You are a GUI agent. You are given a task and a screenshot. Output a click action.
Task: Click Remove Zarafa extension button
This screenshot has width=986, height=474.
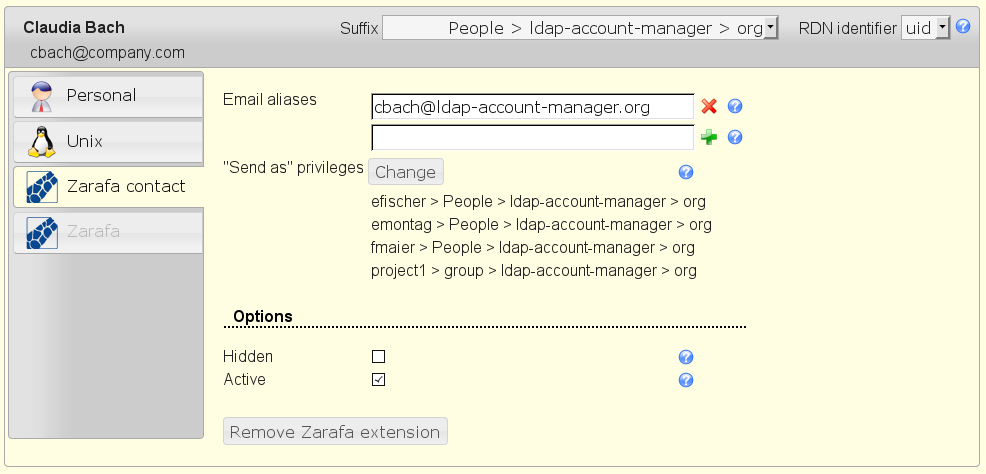point(335,432)
